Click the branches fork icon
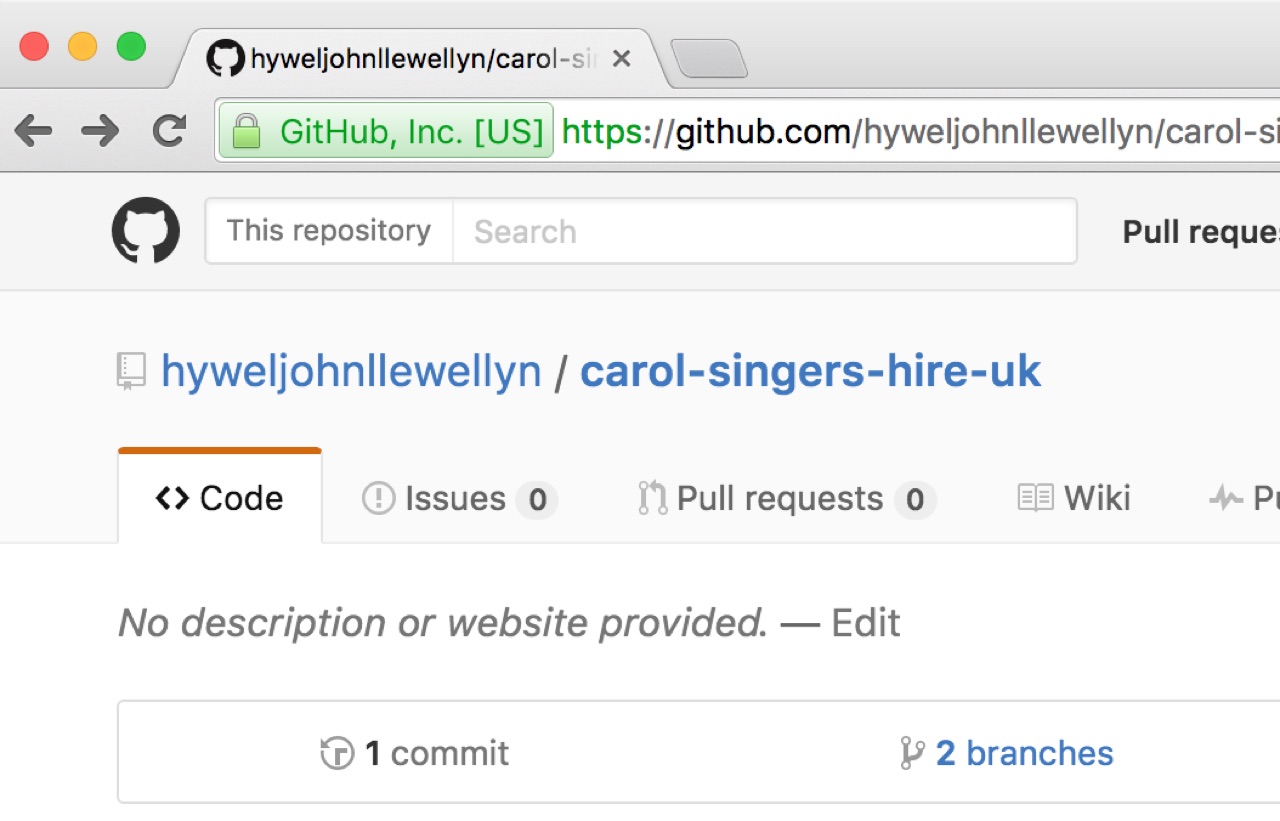 pos(912,753)
